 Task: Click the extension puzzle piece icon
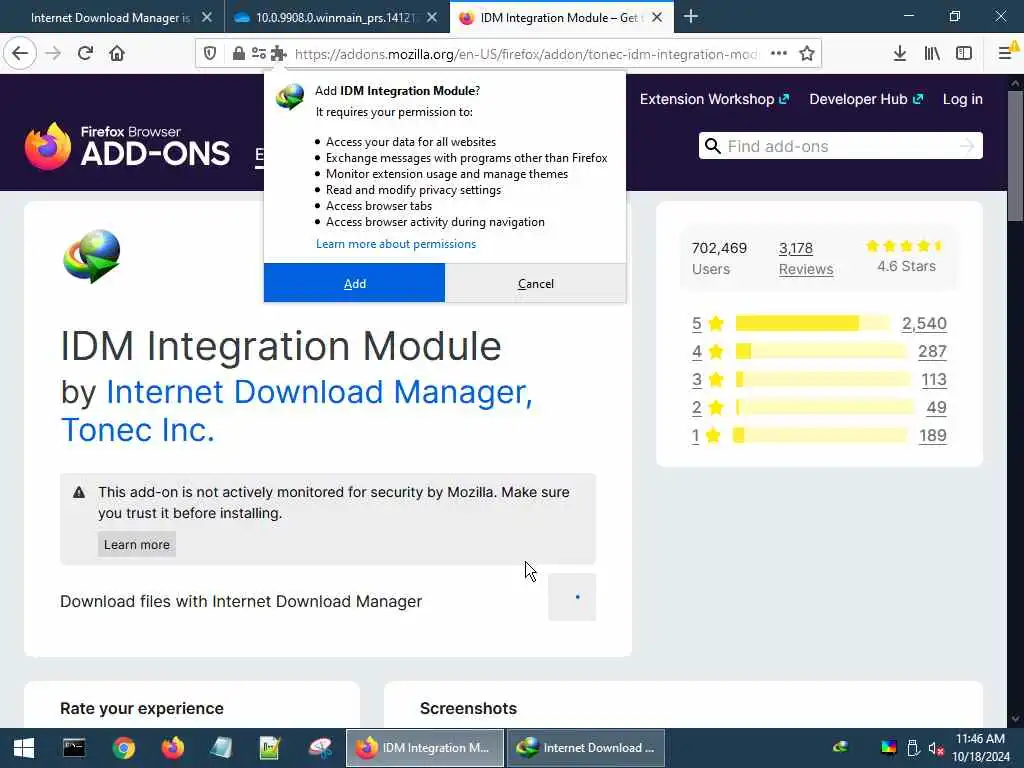coord(279,54)
